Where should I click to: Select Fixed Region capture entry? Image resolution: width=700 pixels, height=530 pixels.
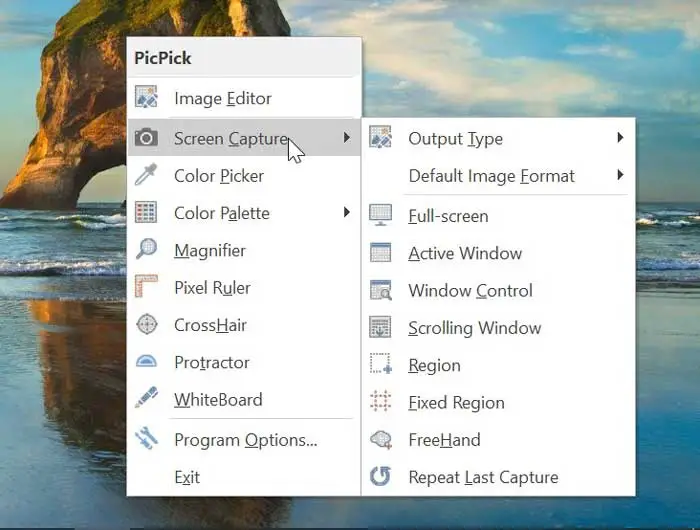(x=456, y=403)
